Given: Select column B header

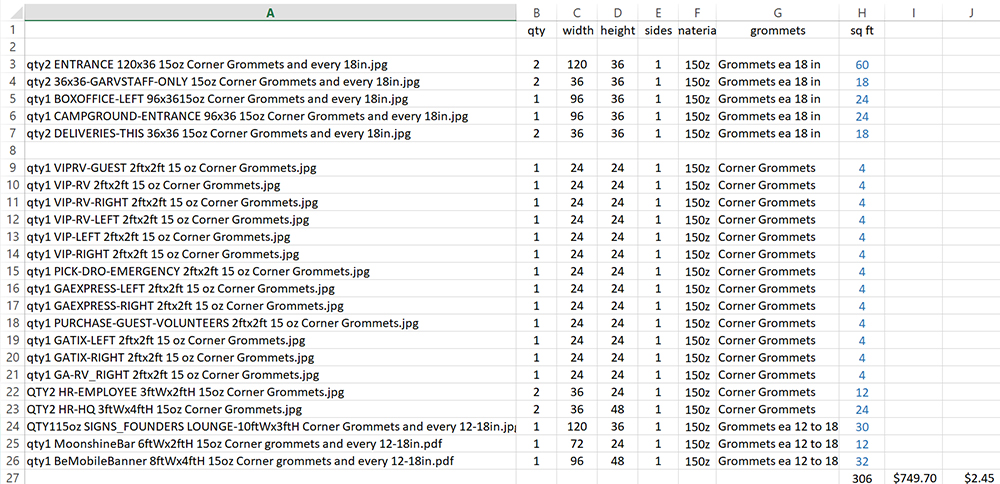Looking at the screenshot, I should coord(538,12).
